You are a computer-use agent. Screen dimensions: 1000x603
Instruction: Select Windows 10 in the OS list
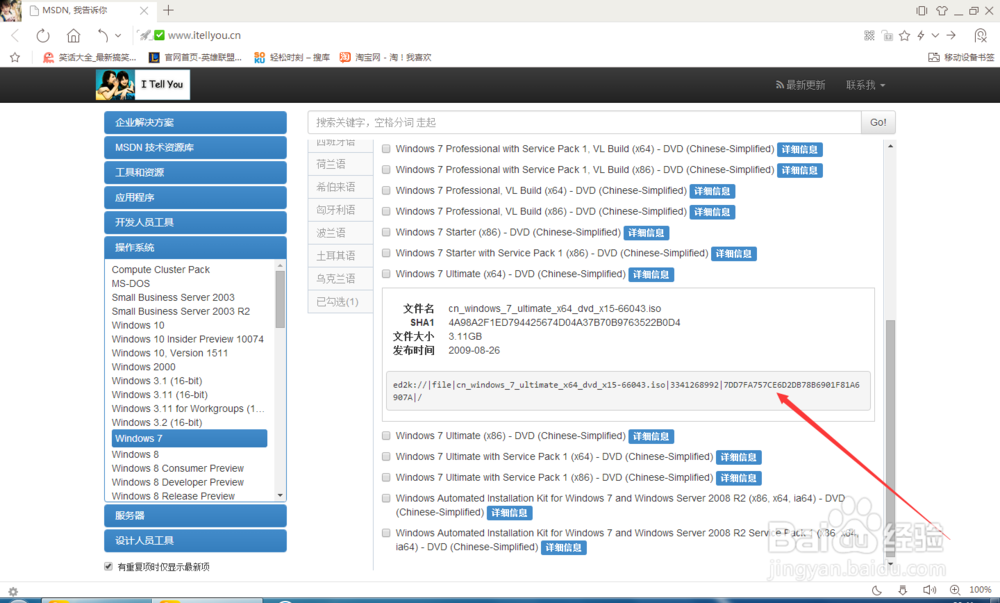(x=138, y=325)
